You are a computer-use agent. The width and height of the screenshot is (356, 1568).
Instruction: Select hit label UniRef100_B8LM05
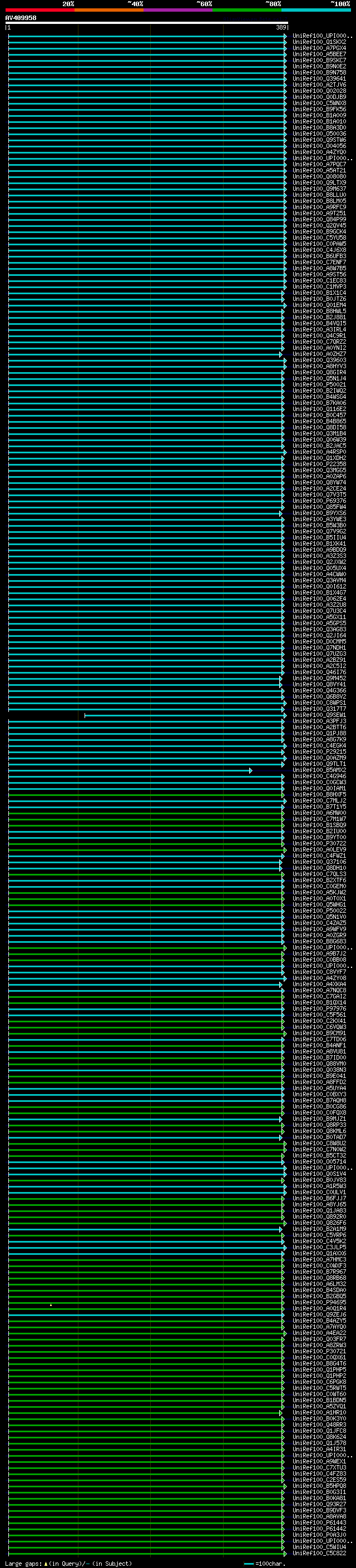(x=319, y=201)
